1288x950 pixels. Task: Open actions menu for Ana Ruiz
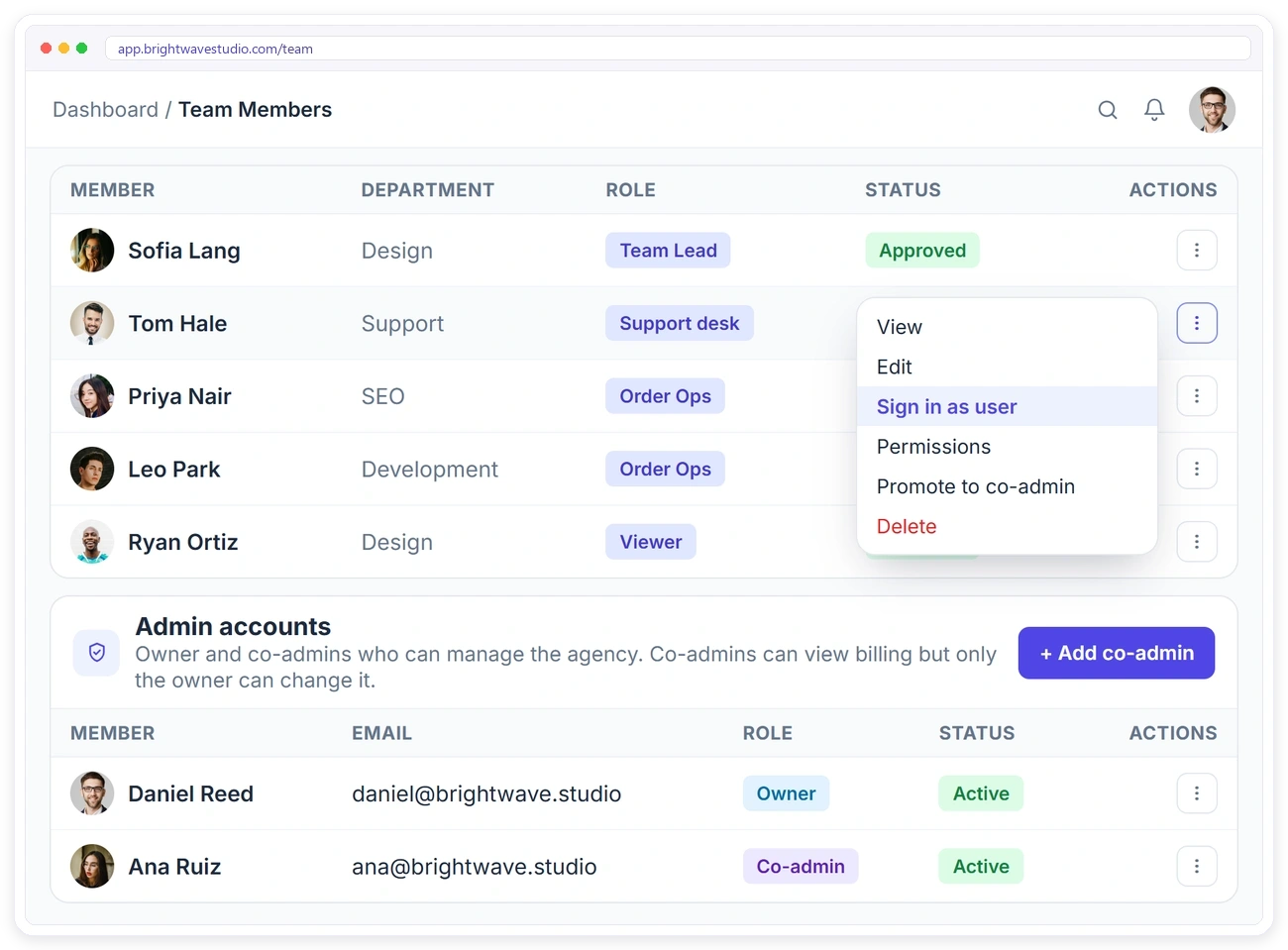[1197, 867]
